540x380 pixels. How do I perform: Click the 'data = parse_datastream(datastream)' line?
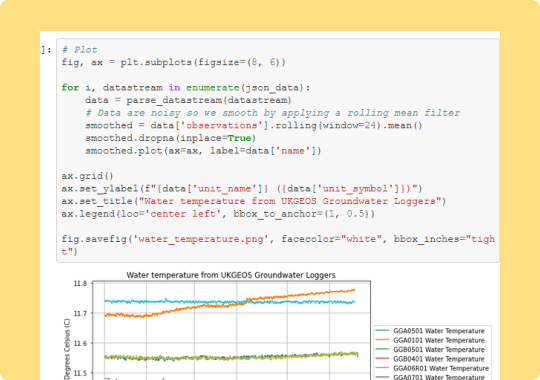(x=188, y=100)
